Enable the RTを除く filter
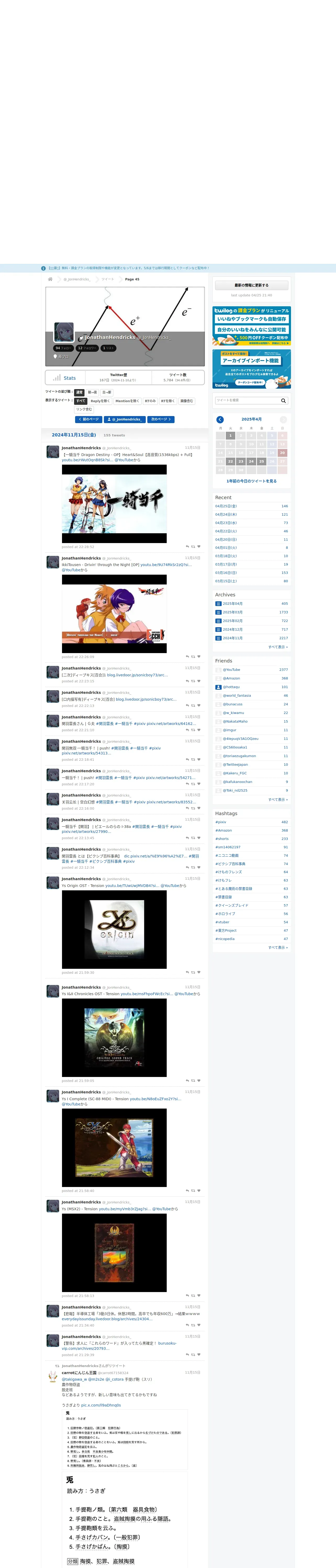336x1568 pixels. coord(168,401)
